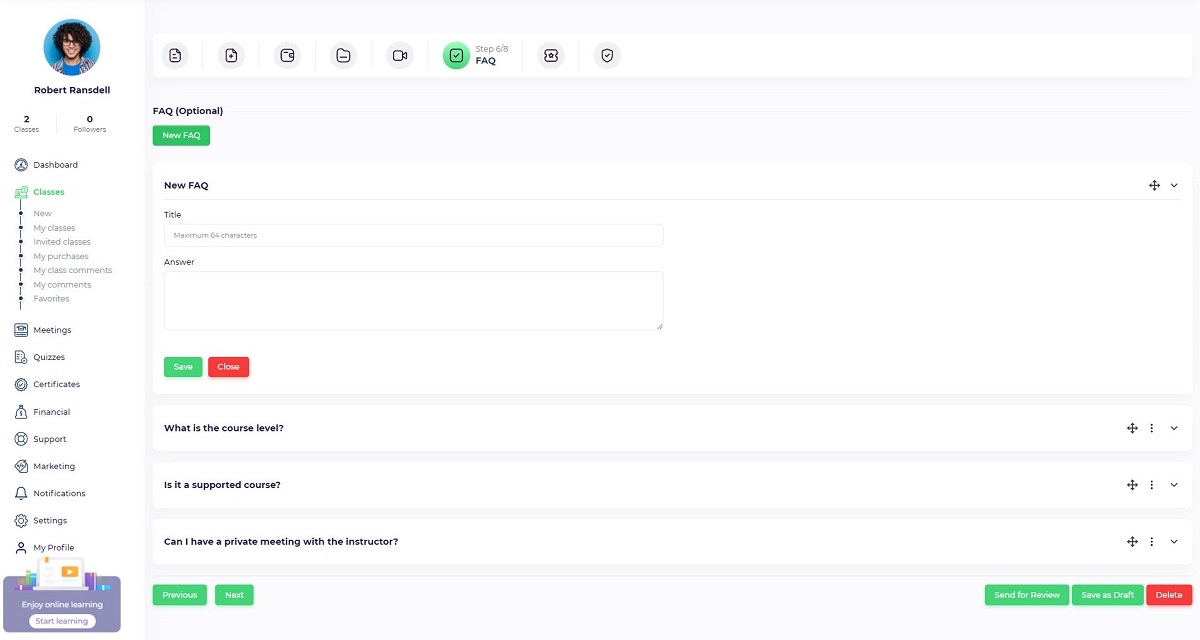Open Quizzes in the sidebar
Image resolution: width=1200 pixels, height=640 pixels.
tap(48, 357)
